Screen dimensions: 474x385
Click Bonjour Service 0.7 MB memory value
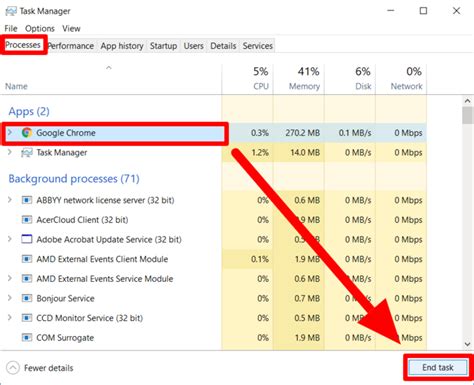click(x=307, y=298)
